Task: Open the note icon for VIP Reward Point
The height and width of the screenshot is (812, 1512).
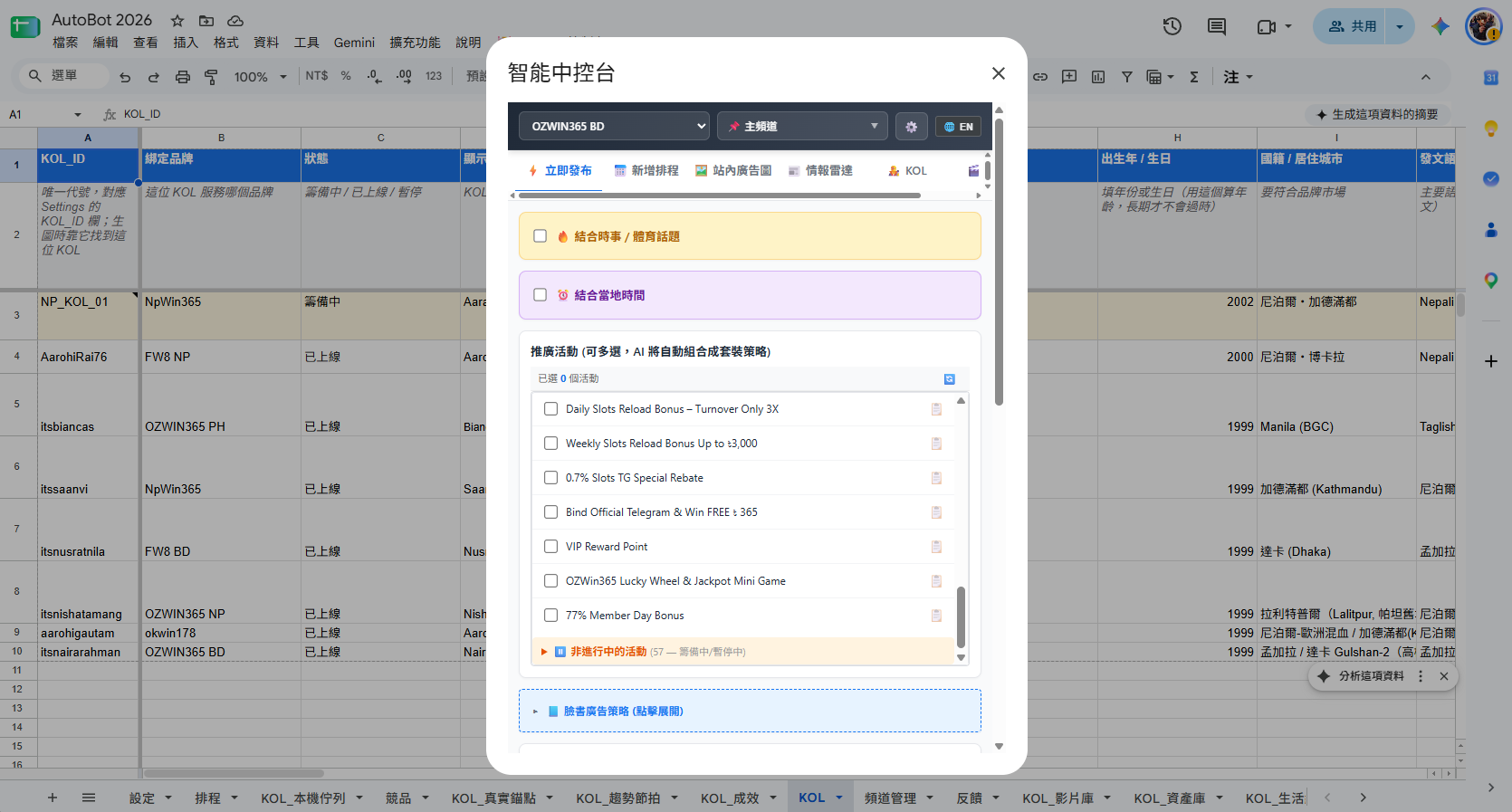Action: tap(936, 547)
